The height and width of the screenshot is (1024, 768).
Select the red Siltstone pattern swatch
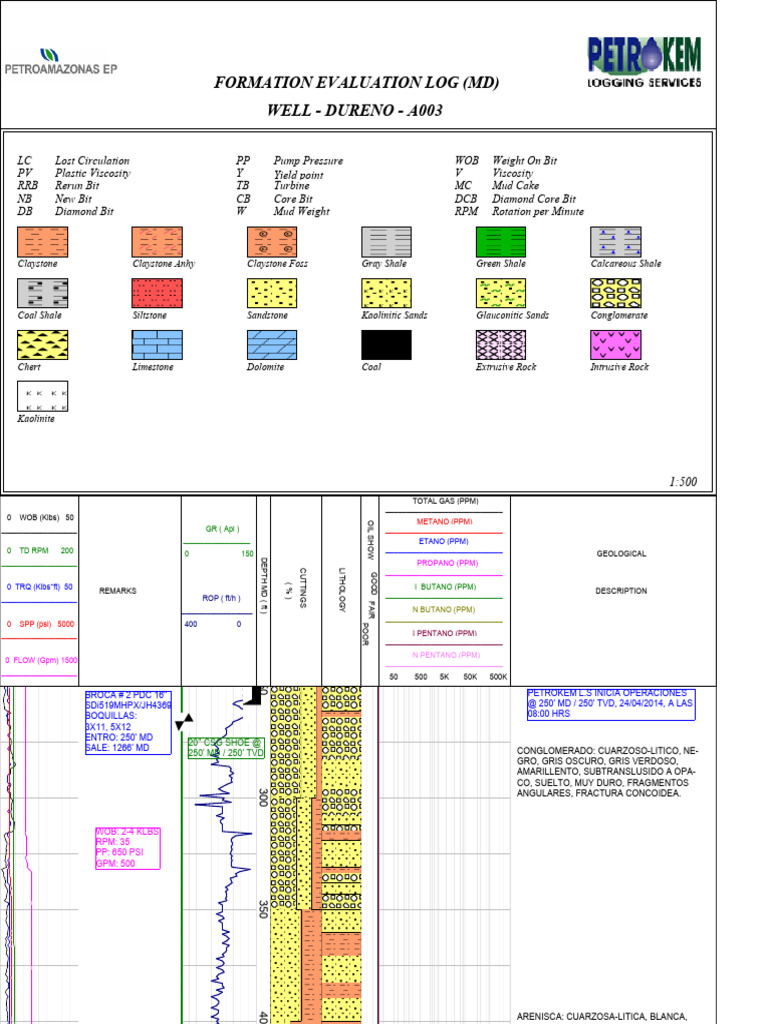click(x=157, y=293)
